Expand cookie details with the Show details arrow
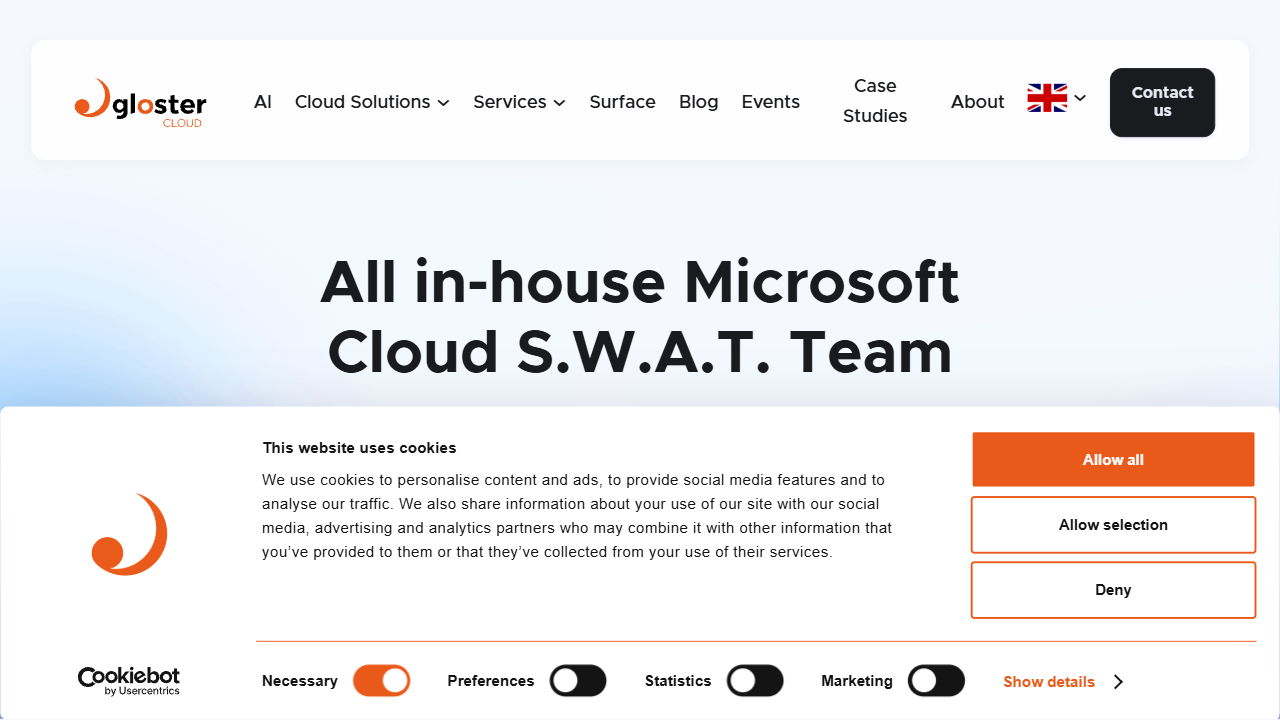Image resolution: width=1280 pixels, height=720 pixels. point(1118,682)
